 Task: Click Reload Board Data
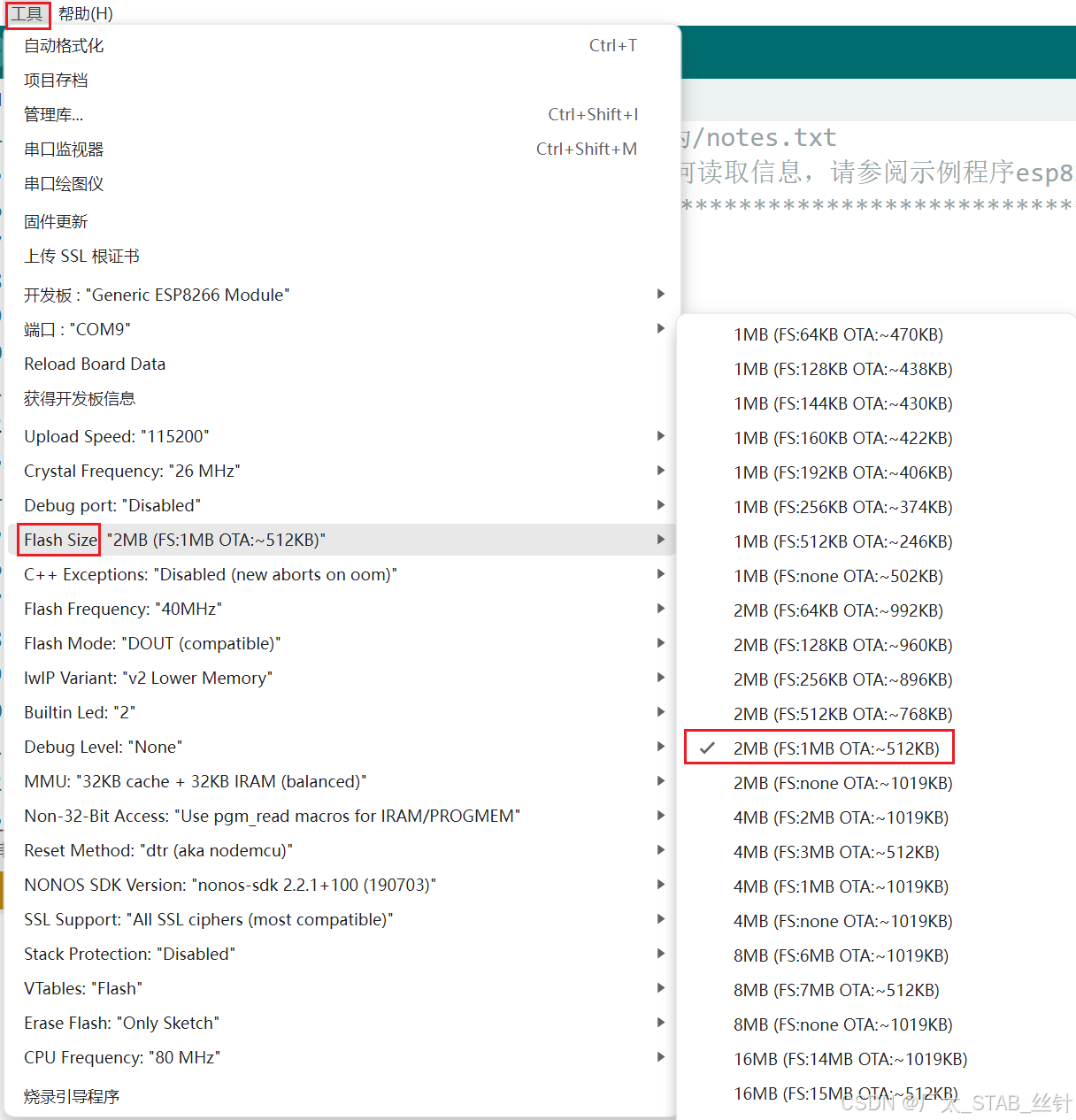coord(342,364)
